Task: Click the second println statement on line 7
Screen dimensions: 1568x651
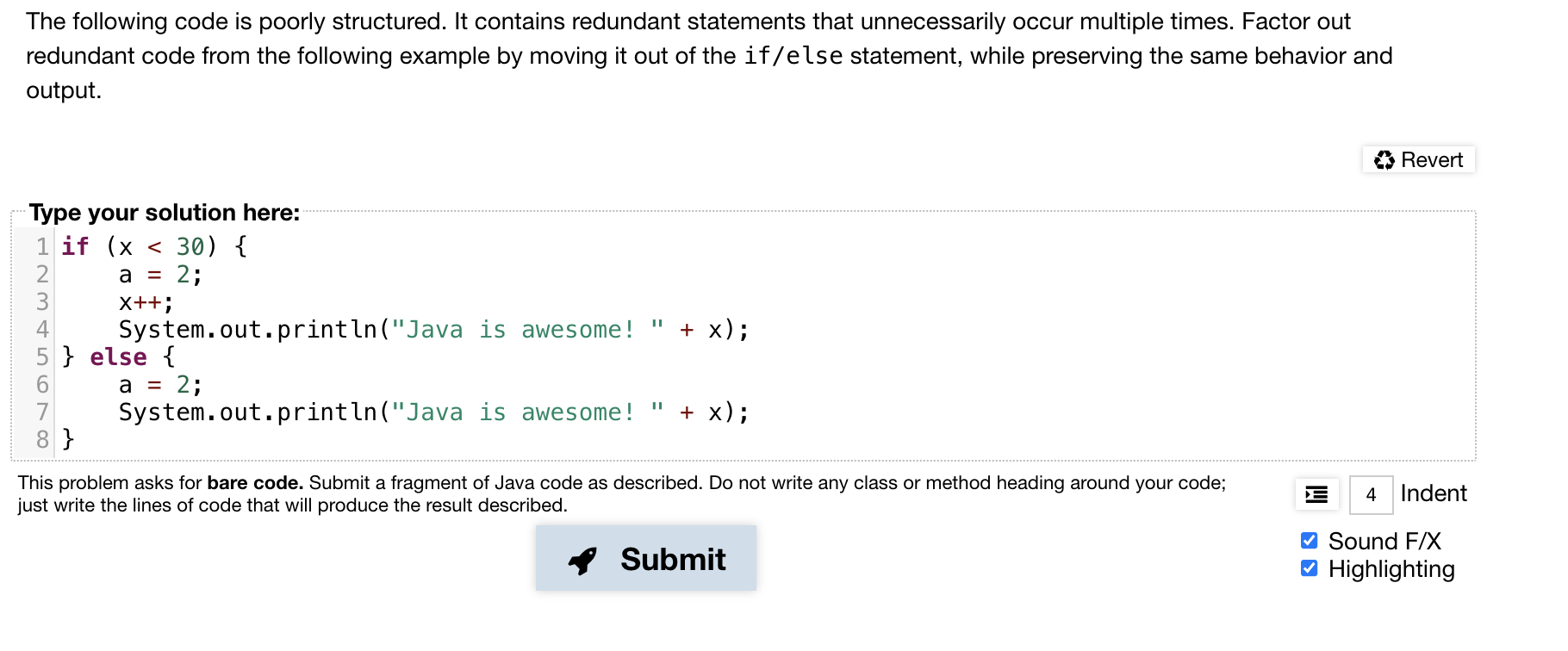Action: pyautogui.click(x=434, y=412)
